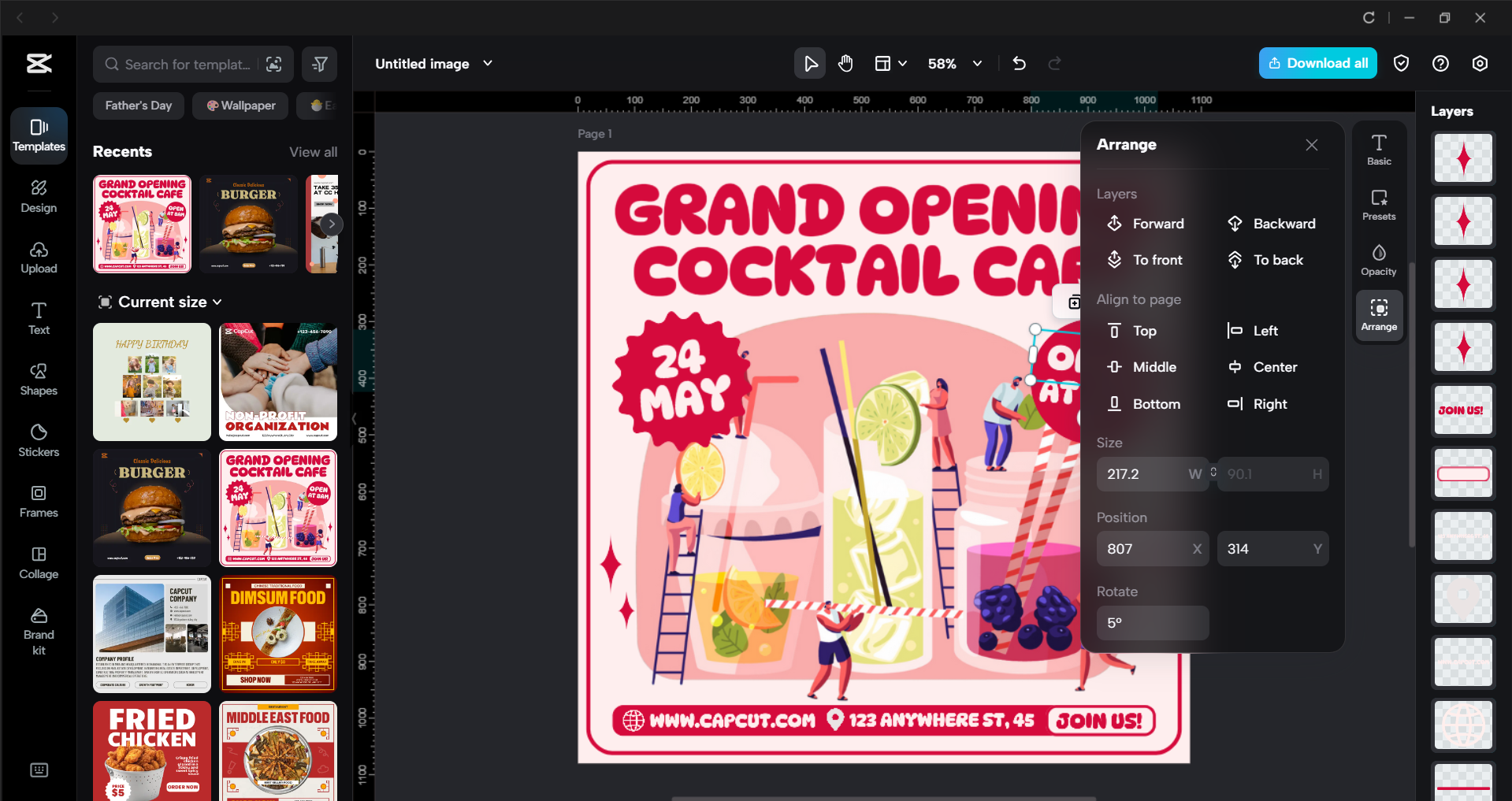Open the Collage panel
The height and width of the screenshot is (801, 1512).
[38, 562]
